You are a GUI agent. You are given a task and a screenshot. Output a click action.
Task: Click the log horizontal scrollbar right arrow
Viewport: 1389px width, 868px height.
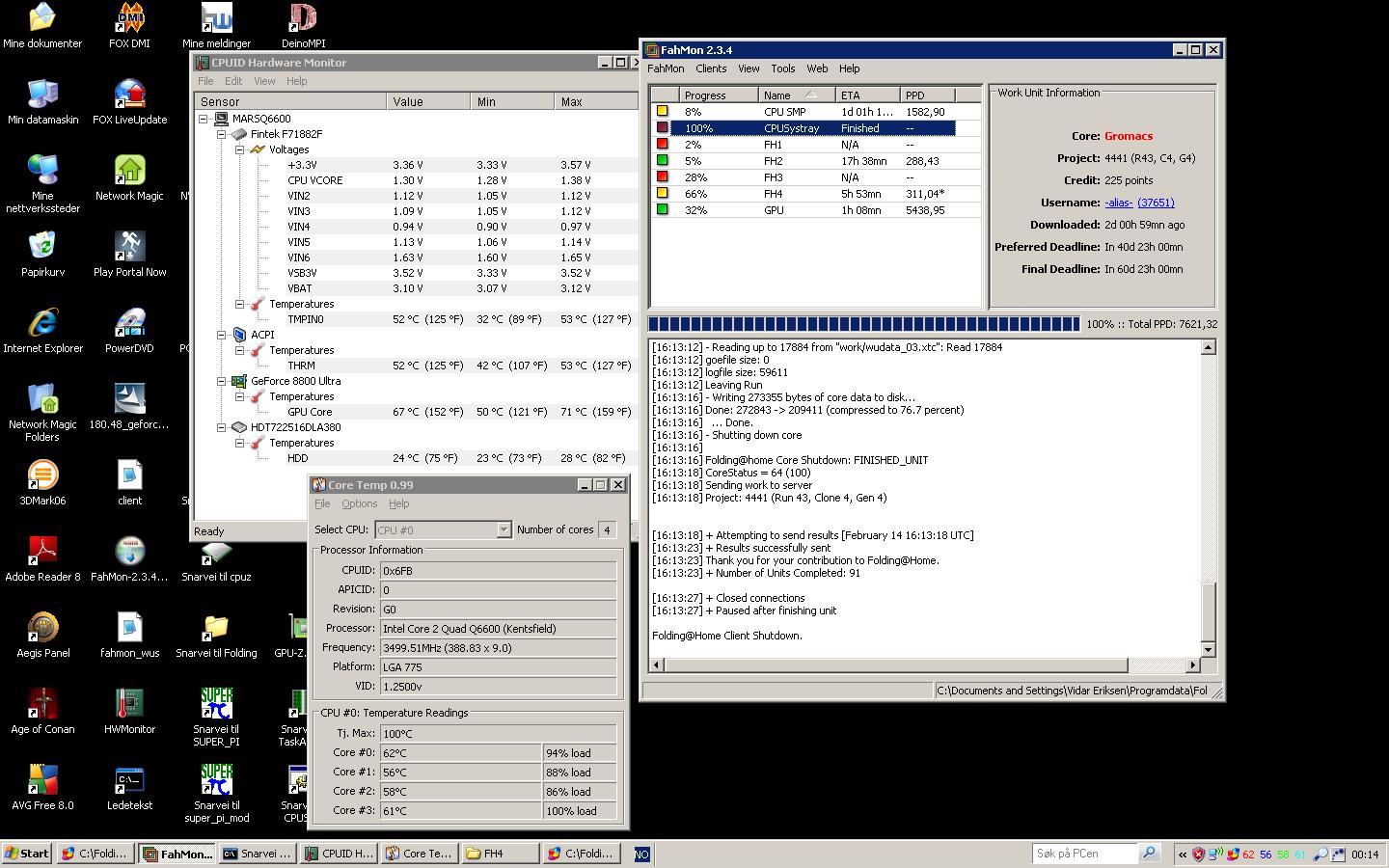pyautogui.click(x=1192, y=665)
